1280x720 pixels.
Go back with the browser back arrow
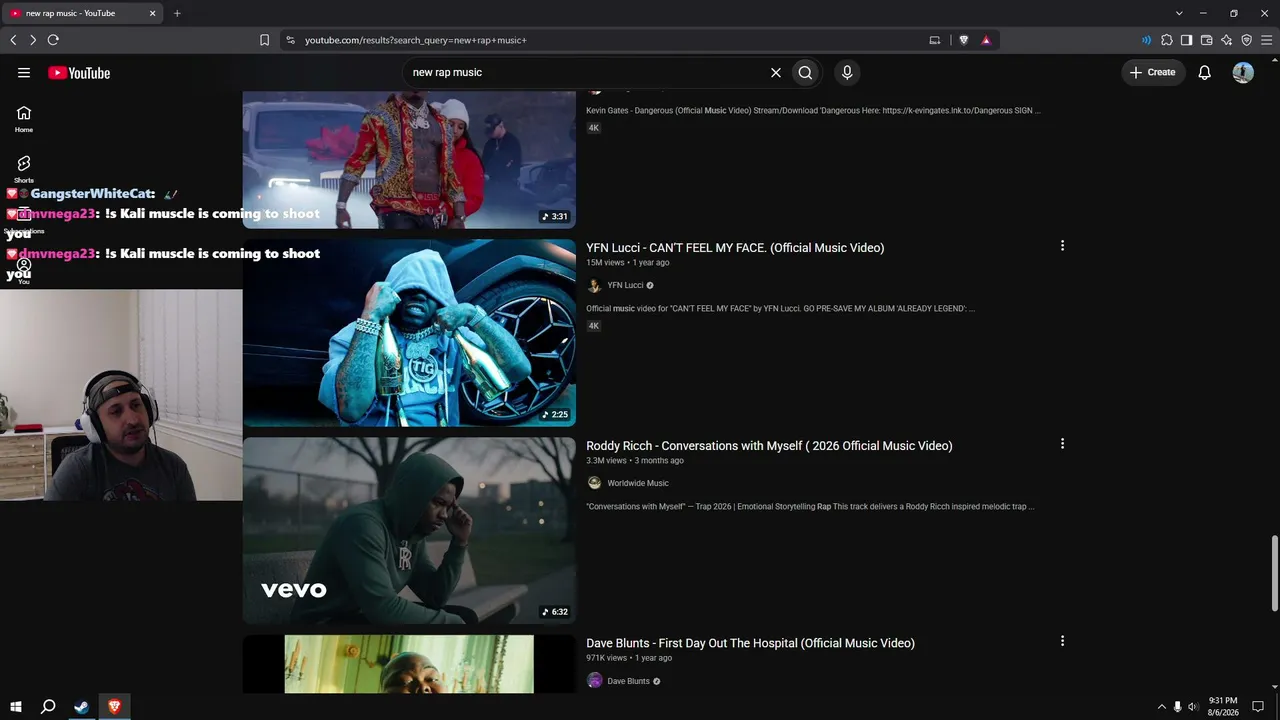[x=13, y=40]
